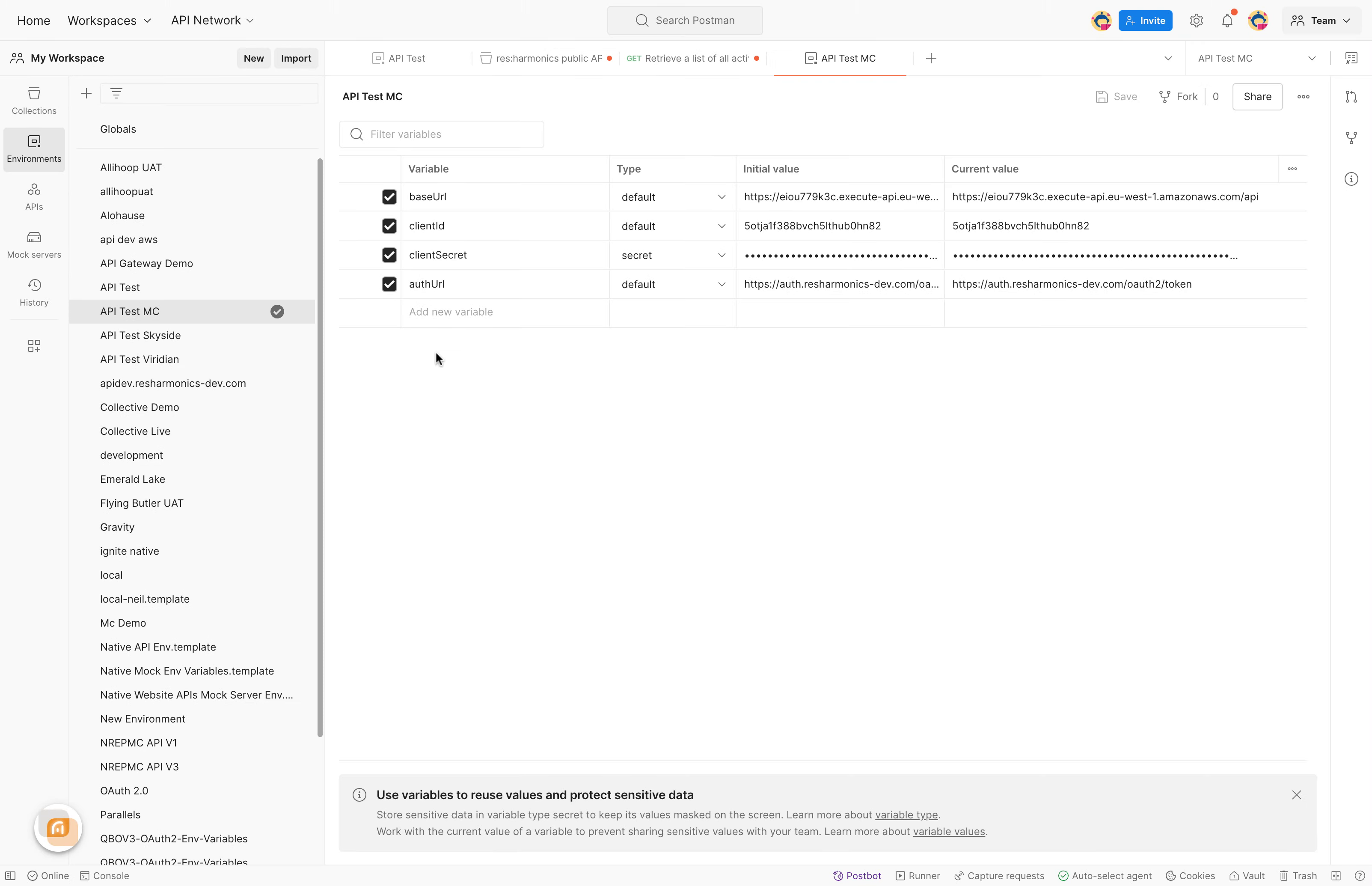This screenshot has width=1372, height=886.
Task: Switch to the API Test tab
Action: [x=399, y=58]
